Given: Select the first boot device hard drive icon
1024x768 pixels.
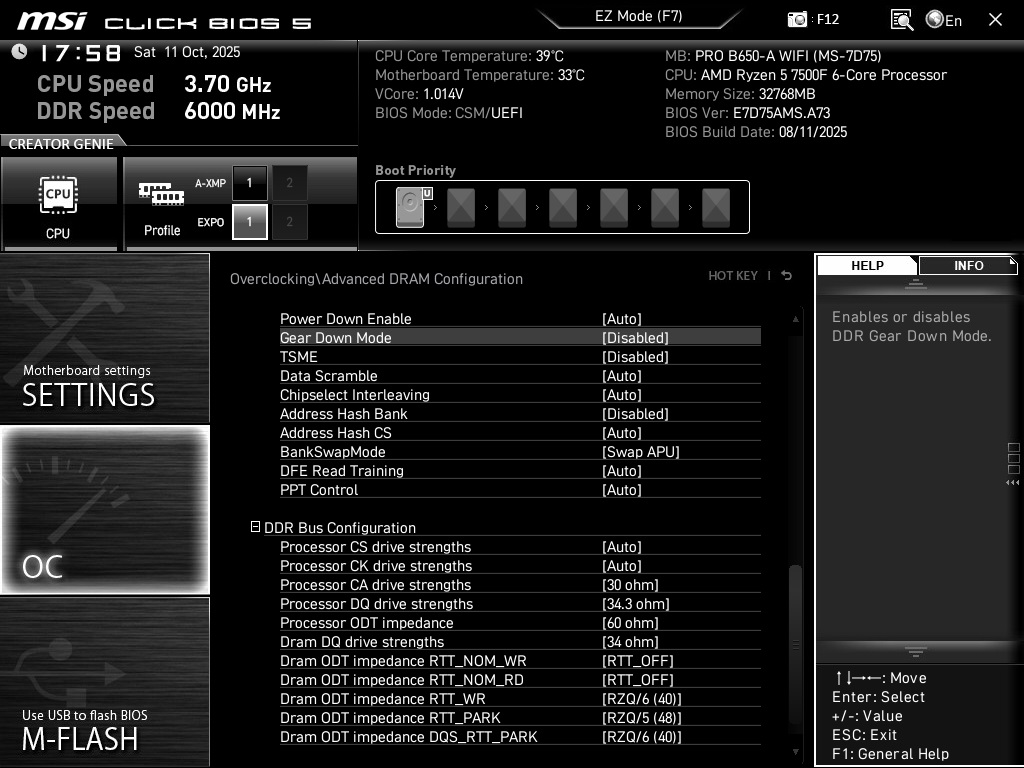Looking at the screenshot, I should coord(410,207).
